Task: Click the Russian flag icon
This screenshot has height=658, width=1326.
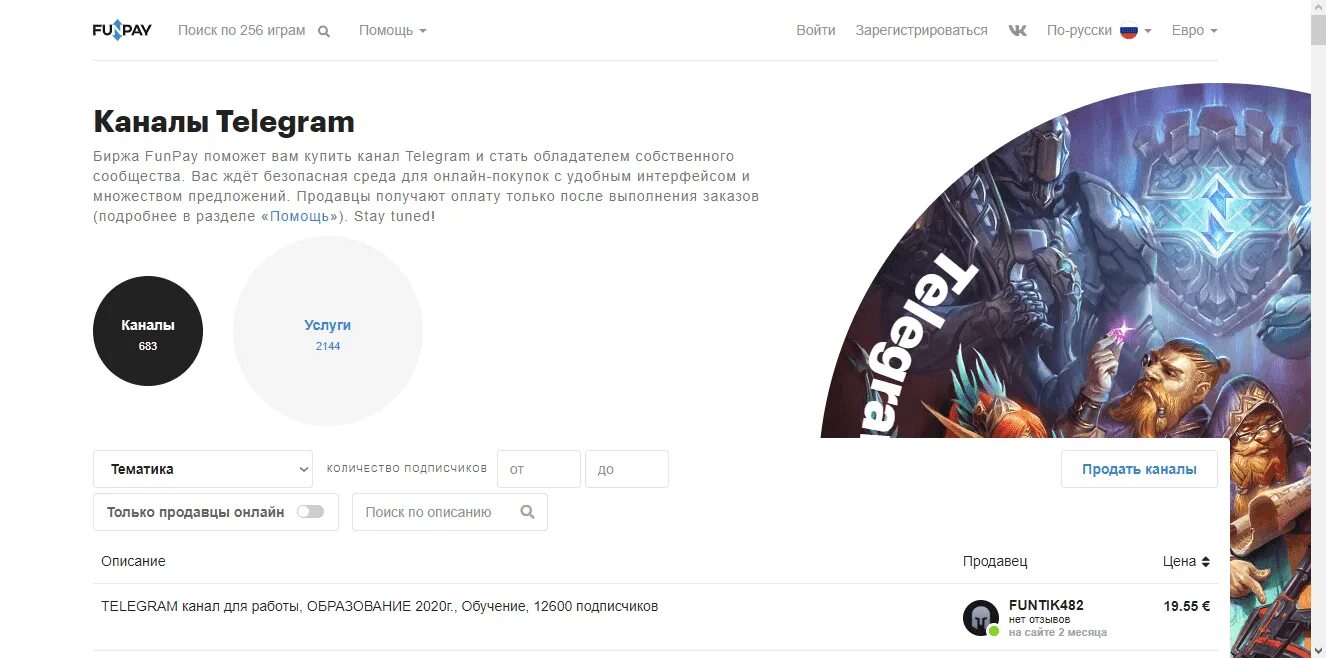Action: pos(1129,31)
